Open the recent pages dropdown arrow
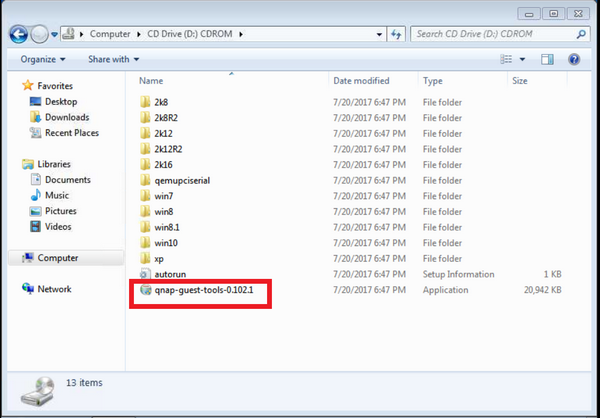The width and height of the screenshot is (600, 418). coord(54,34)
